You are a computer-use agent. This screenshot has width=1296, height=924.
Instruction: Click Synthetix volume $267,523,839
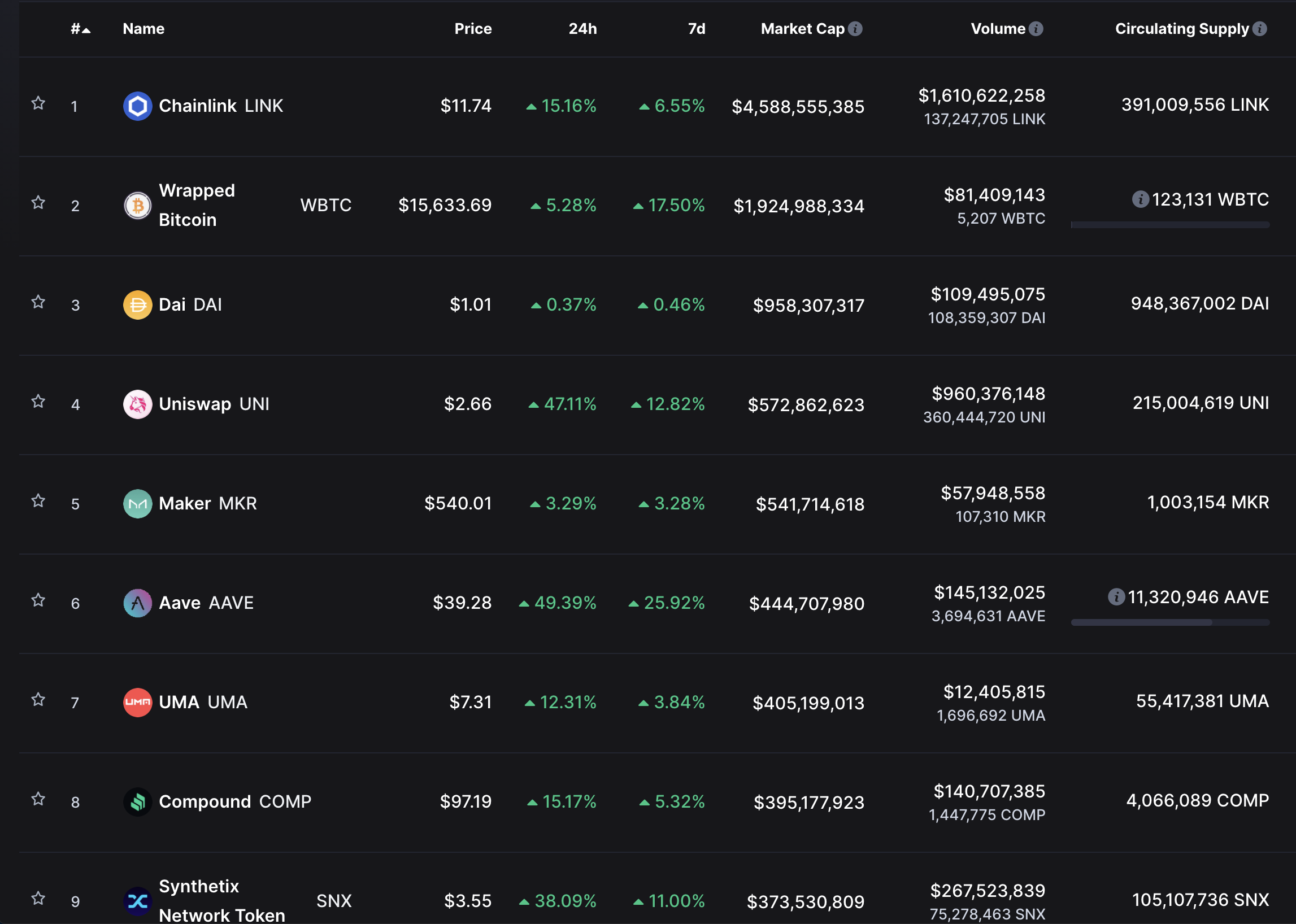(988, 891)
